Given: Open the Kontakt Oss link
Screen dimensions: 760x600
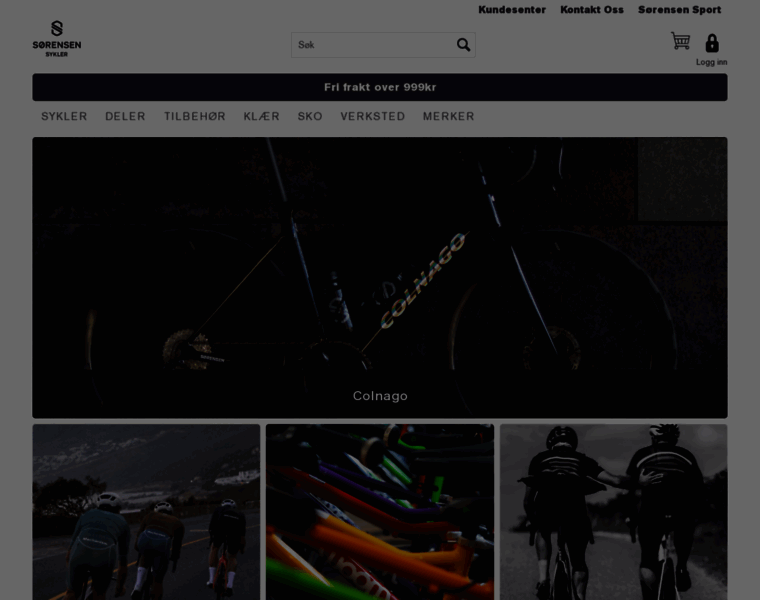Looking at the screenshot, I should pyautogui.click(x=592, y=10).
